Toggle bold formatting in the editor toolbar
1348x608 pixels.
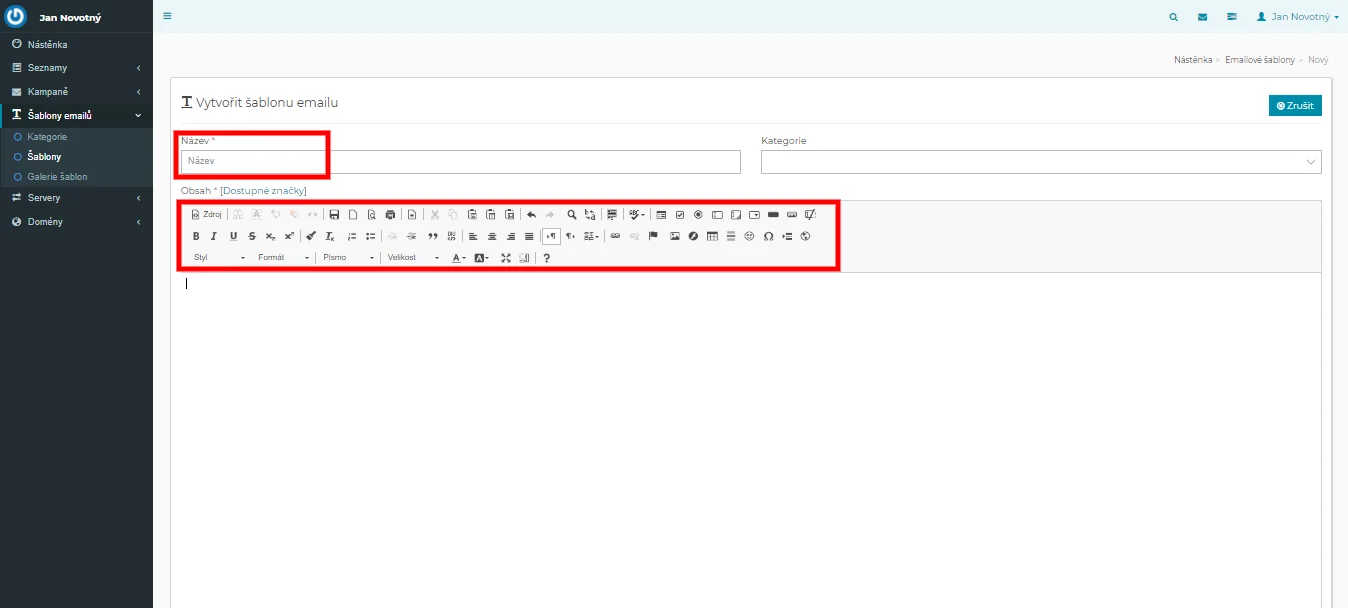(x=196, y=236)
